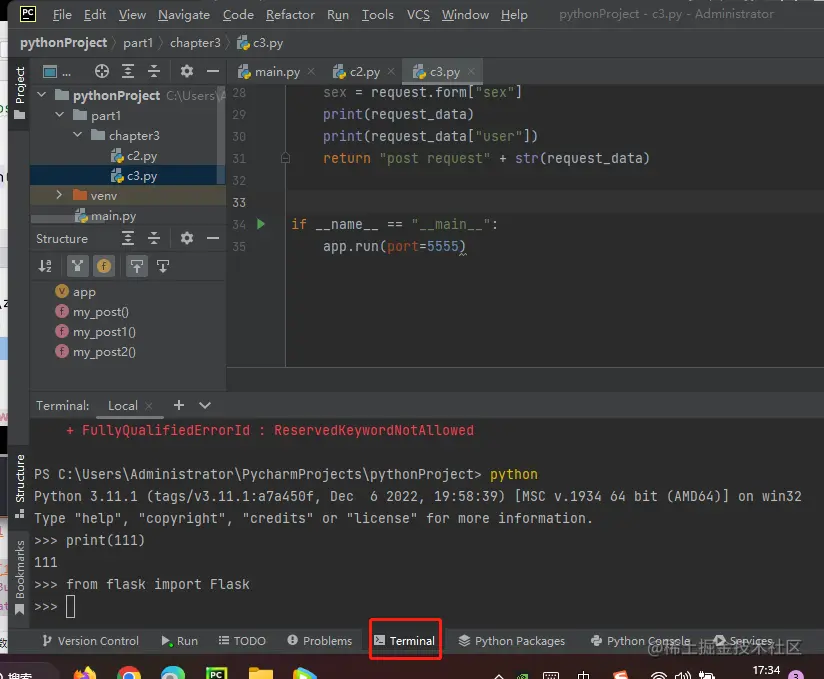Open the Problems tool window
This screenshot has height=679, width=824.
click(320, 641)
